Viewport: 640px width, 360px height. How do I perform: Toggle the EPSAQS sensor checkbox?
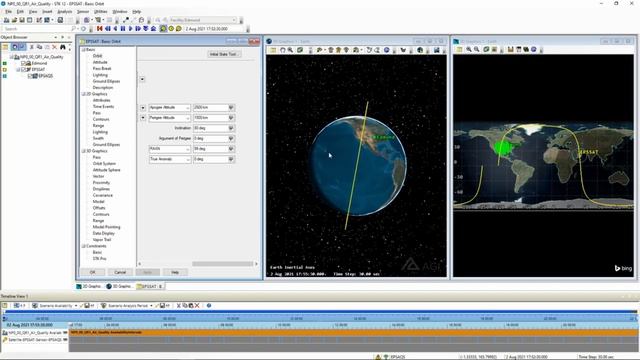[30, 76]
